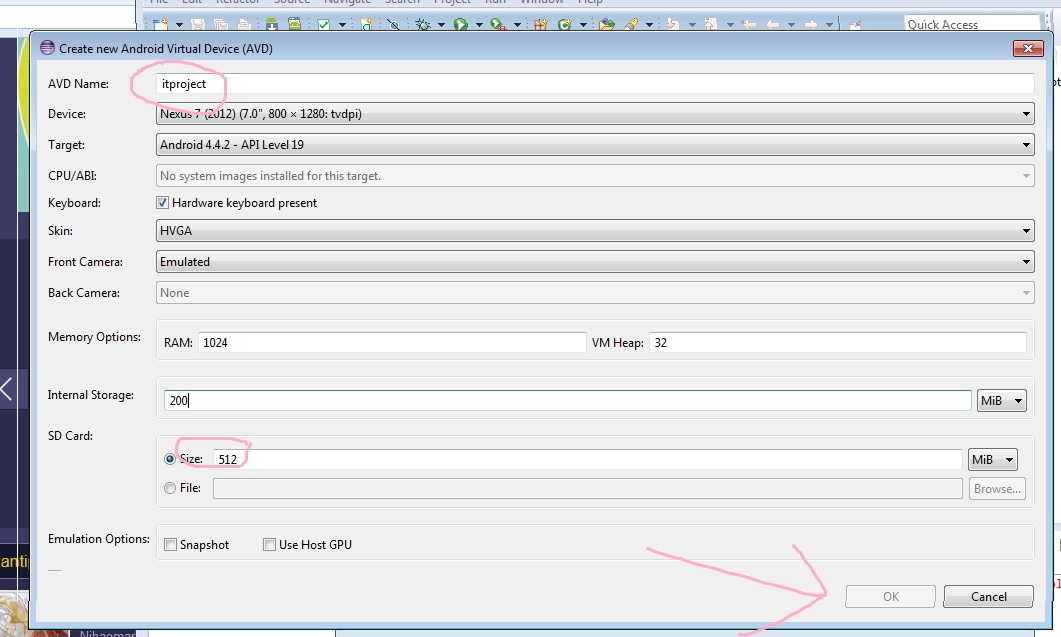Click the VM Heap field showing 32

tap(838, 342)
